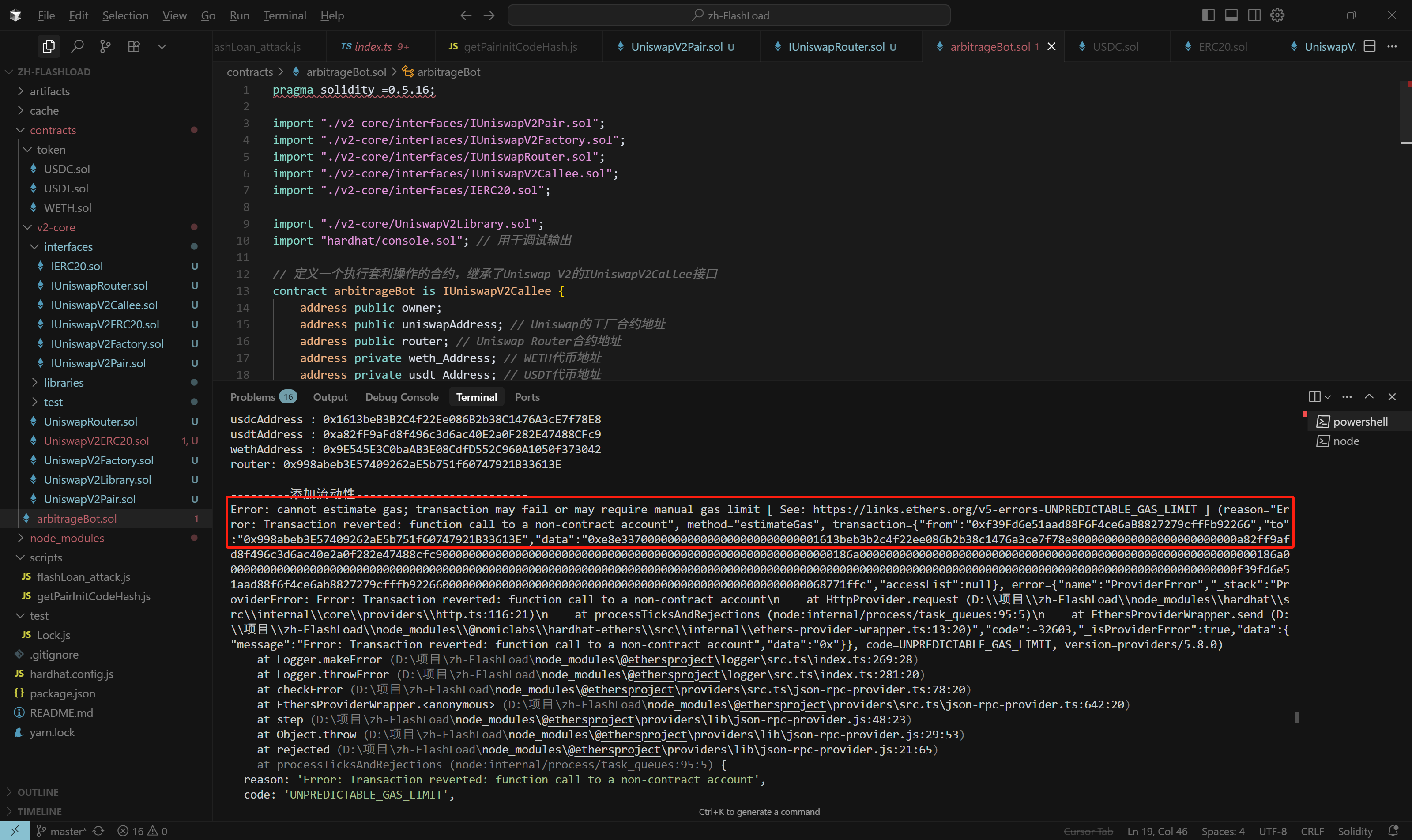Open the Run menu
Viewport: 1412px width, 840px height.
[x=239, y=15]
